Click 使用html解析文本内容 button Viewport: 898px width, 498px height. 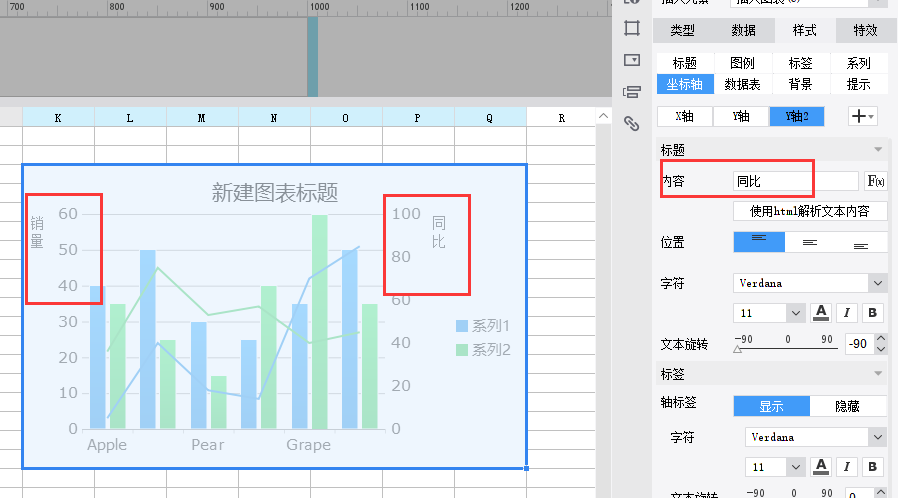810,211
